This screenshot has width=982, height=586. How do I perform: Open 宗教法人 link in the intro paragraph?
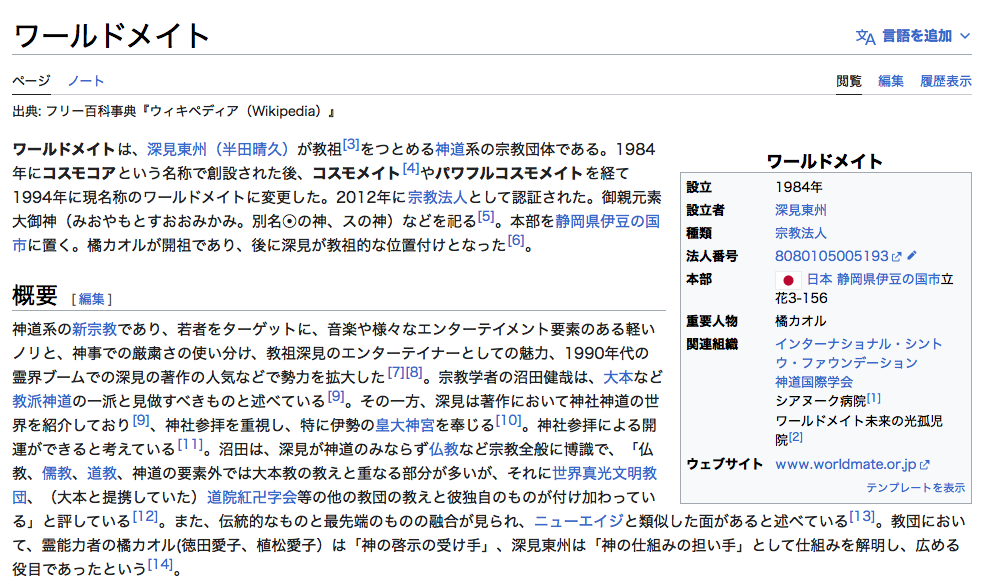coord(438,198)
